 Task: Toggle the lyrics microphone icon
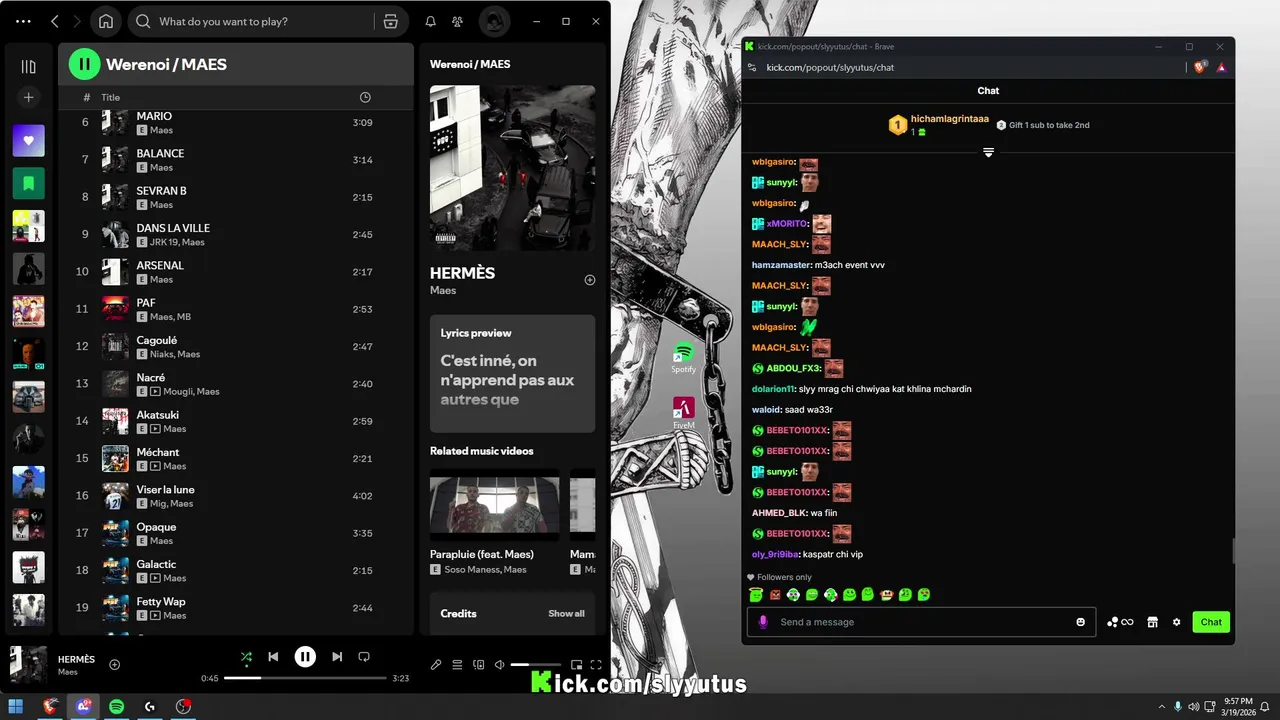[436, 664]
